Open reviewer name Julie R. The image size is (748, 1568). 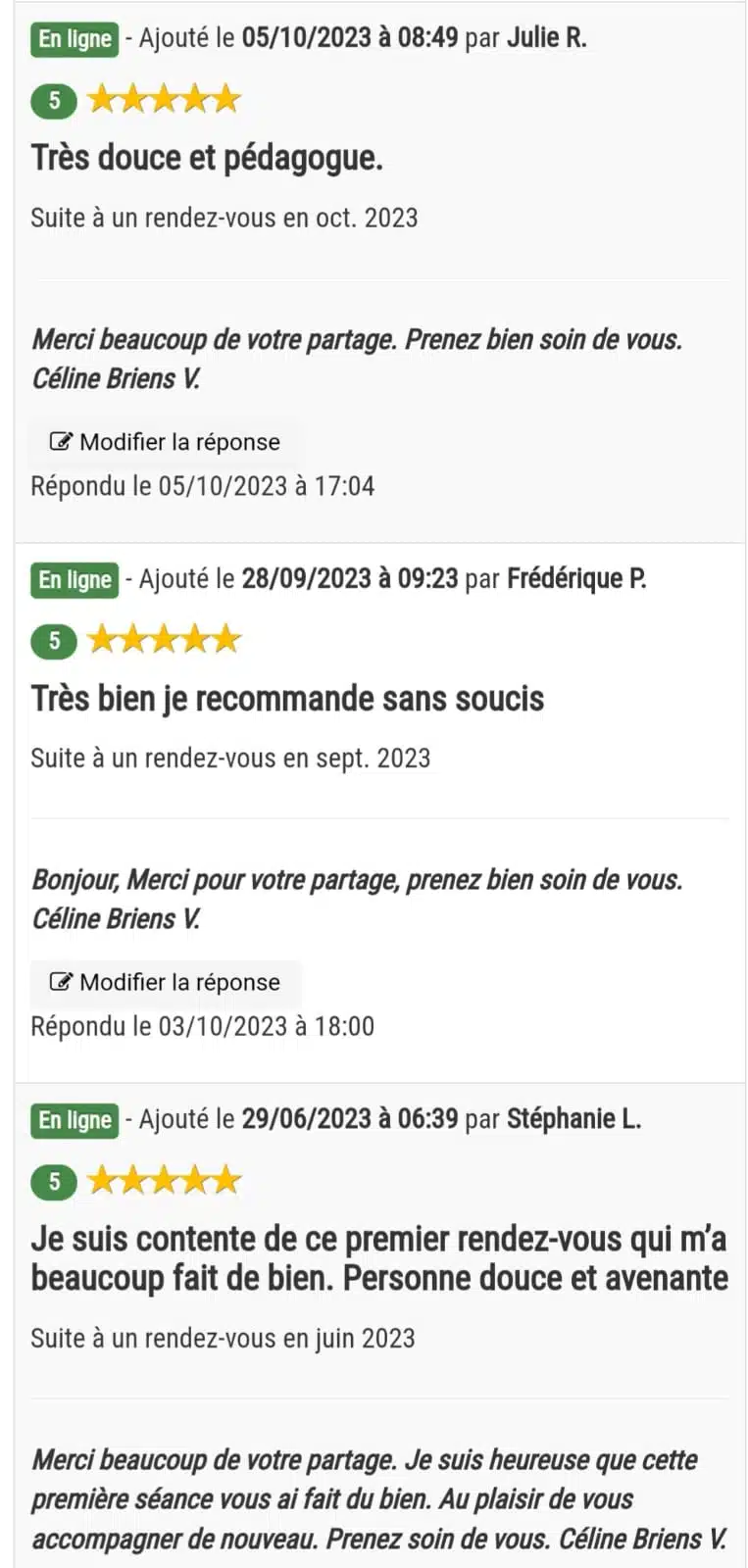click(547, 38)
